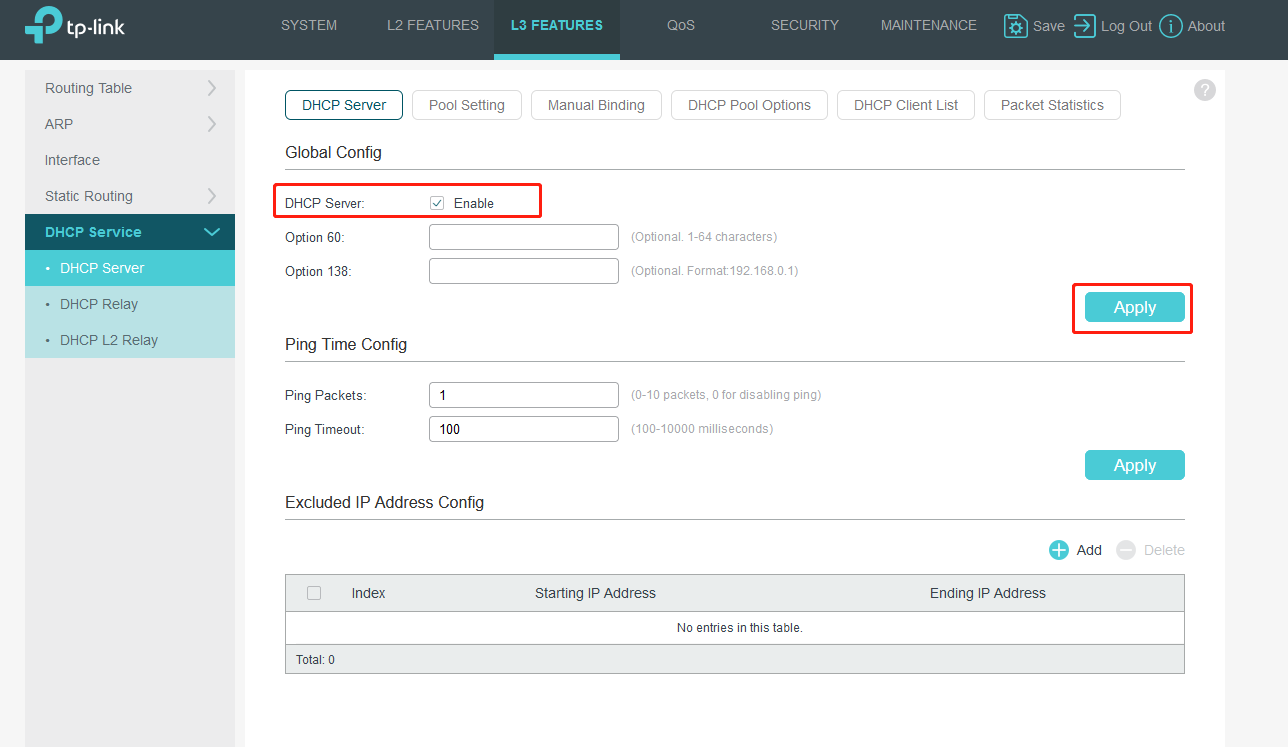The image size is (1288, 747).
Task: Tick the select-all checkbox in table header
Action: coord(314,593)
